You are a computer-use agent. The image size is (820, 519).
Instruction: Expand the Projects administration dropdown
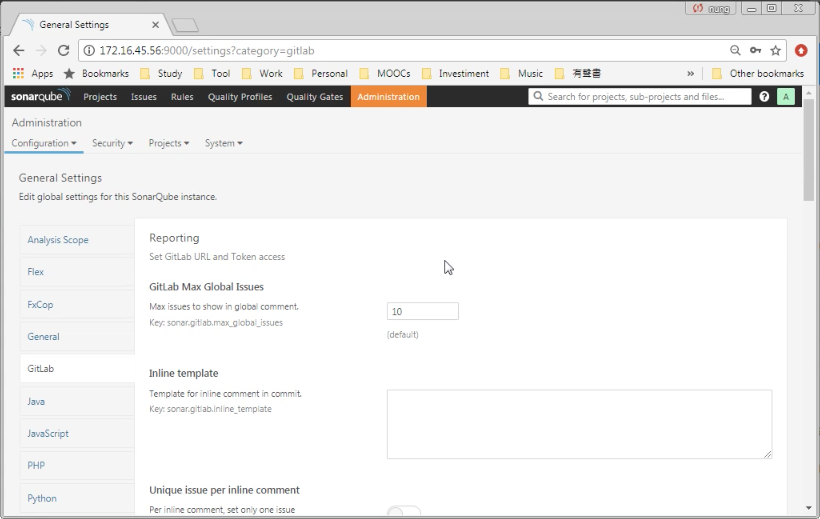169,143
